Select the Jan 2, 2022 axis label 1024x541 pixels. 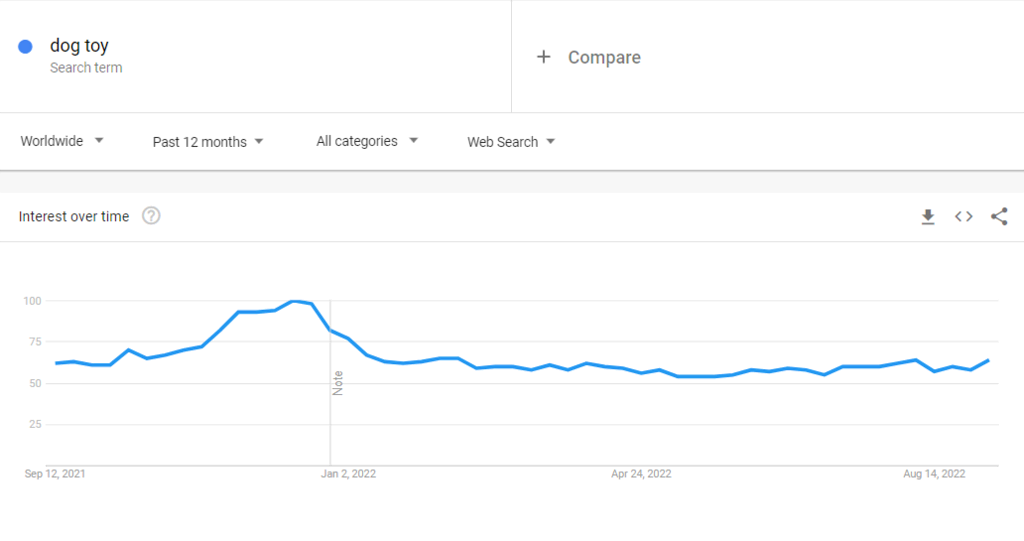[x=348, y=474]
